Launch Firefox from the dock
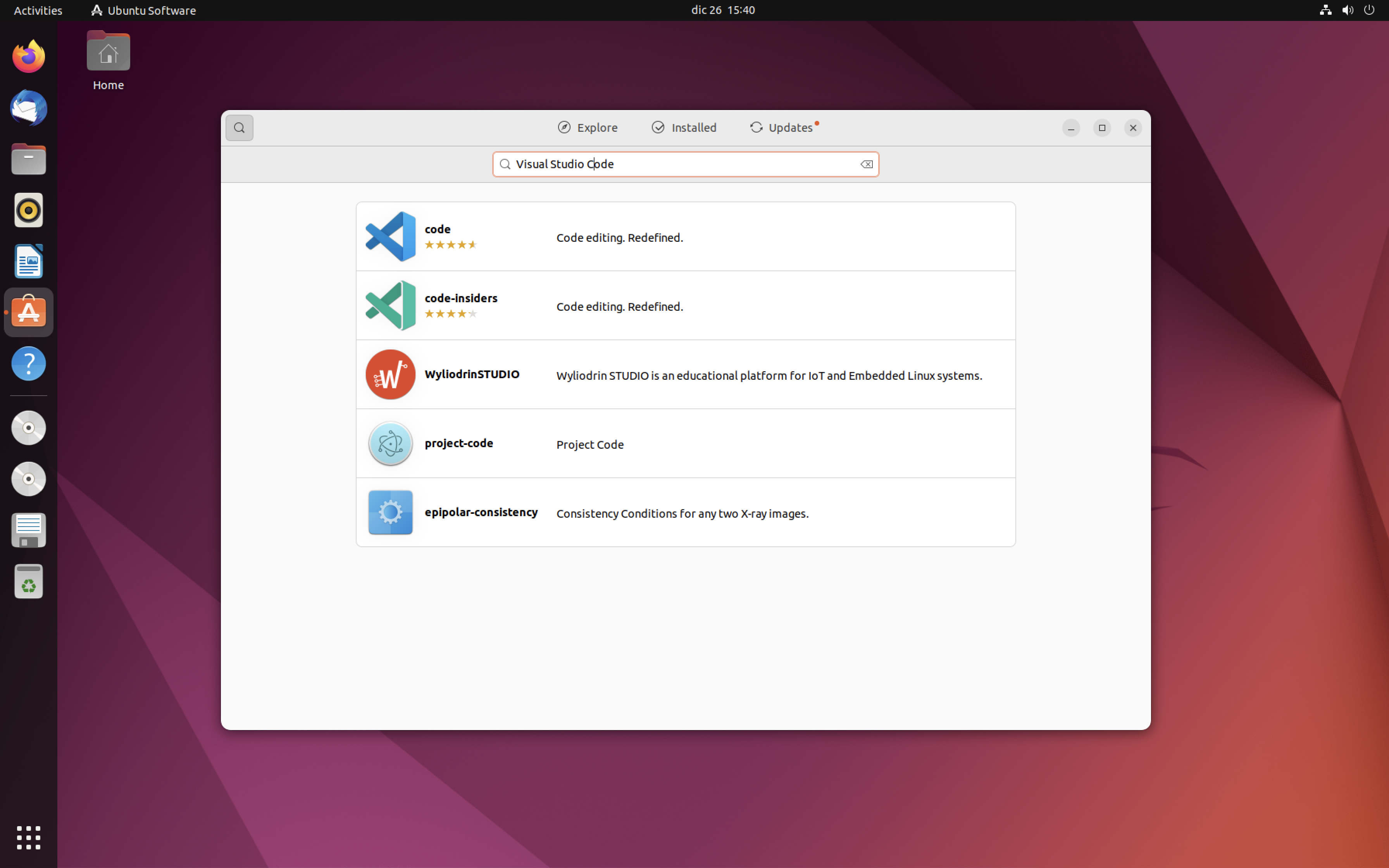The height and width of the screenshot is (868, 1389). click(x=28, y=56)
